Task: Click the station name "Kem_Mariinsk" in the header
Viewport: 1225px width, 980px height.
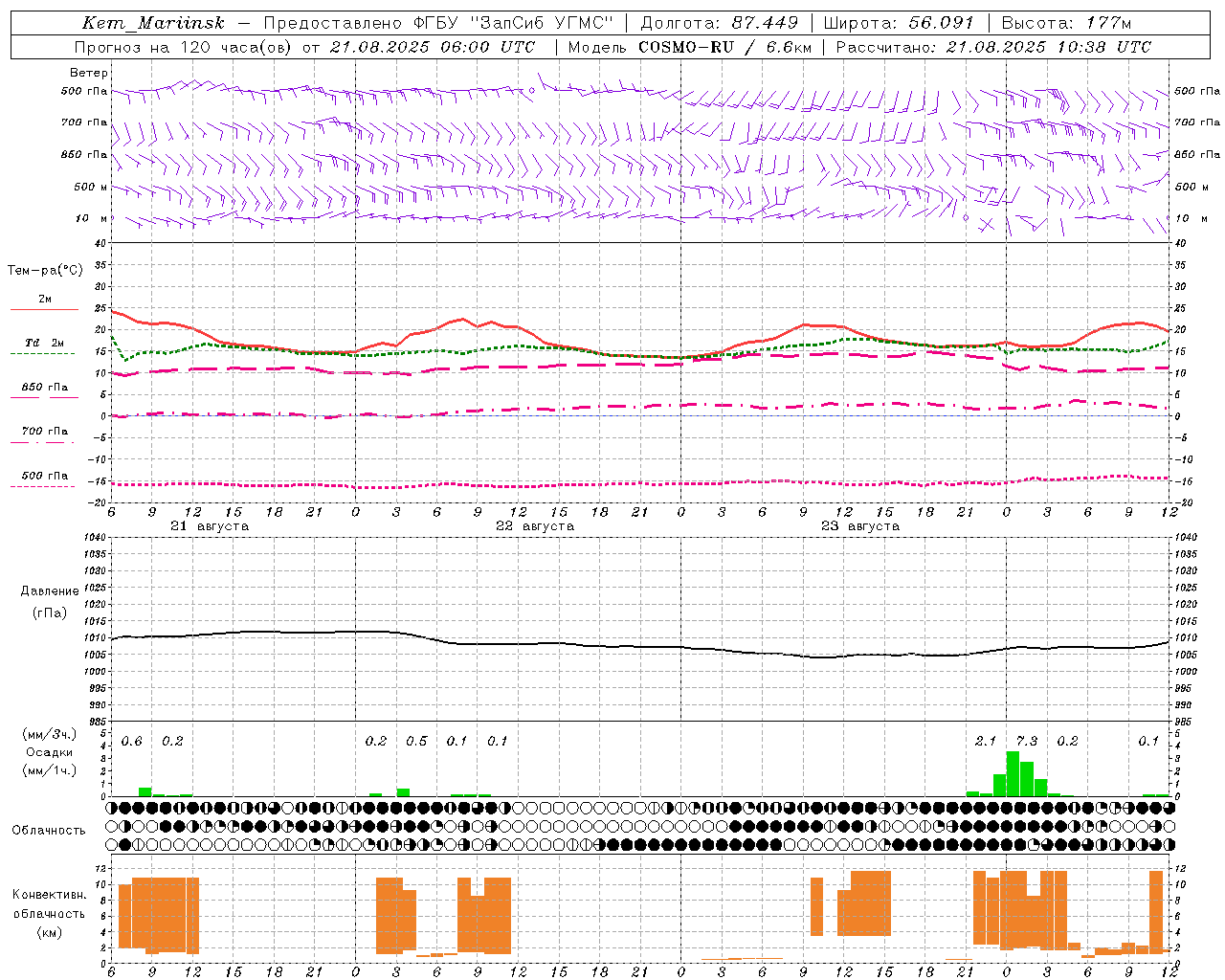Action: 153,23
